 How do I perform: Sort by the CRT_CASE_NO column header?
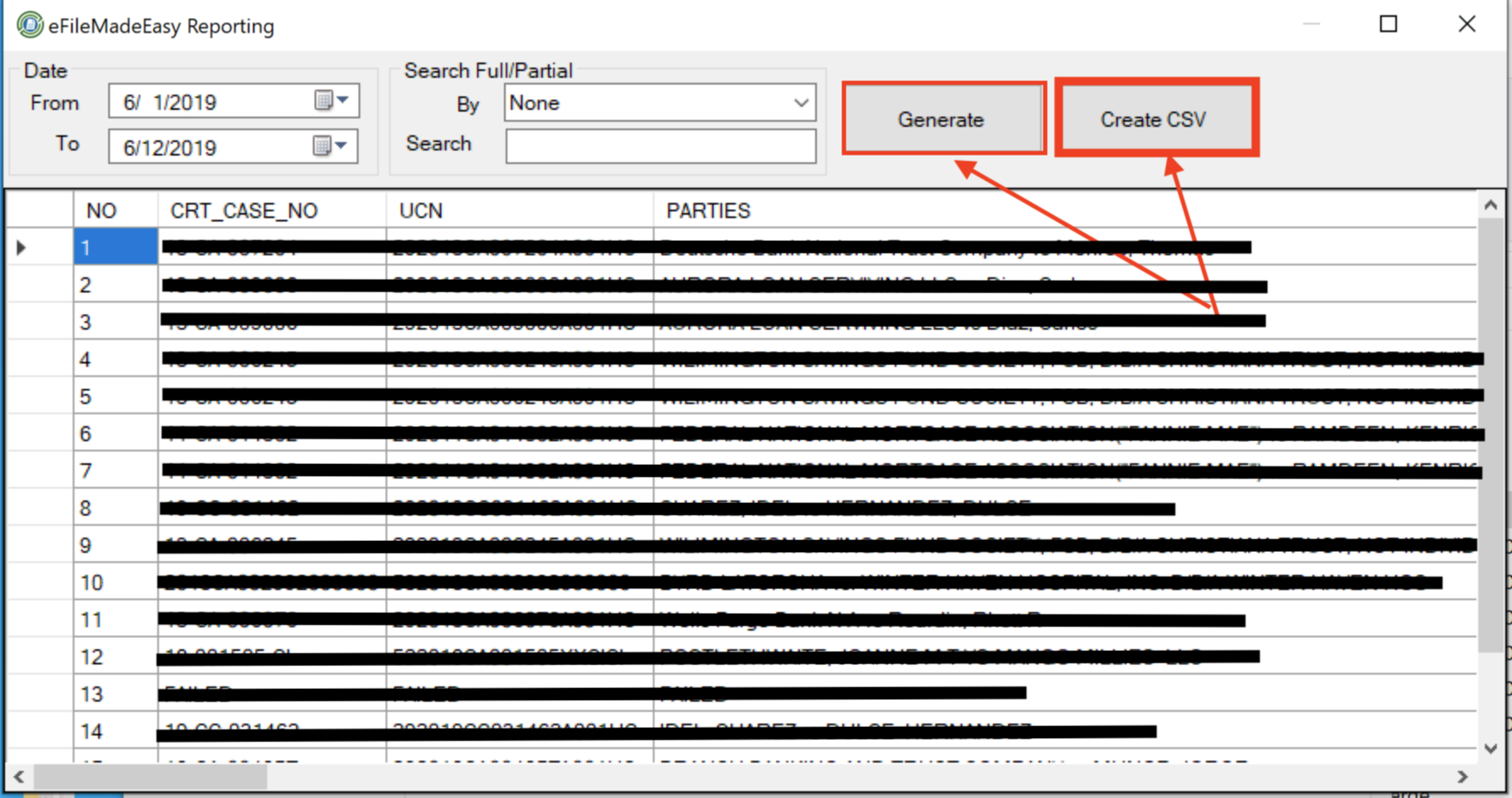click(x=272, y=210)
